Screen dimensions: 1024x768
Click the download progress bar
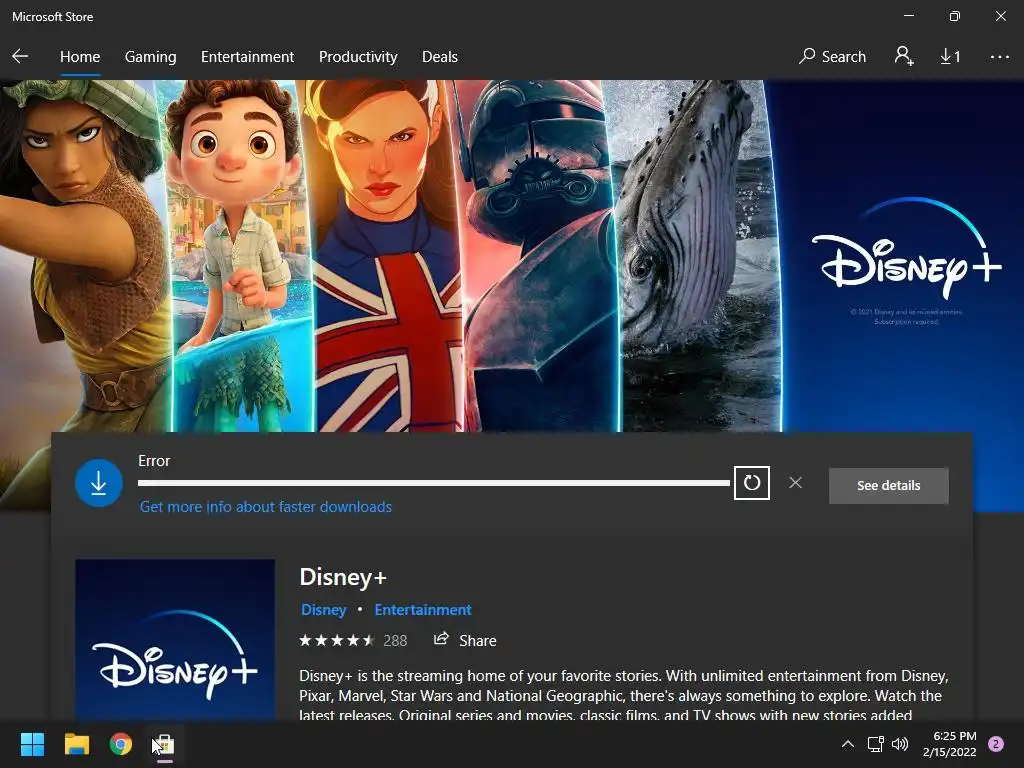[x=434, y=483]
